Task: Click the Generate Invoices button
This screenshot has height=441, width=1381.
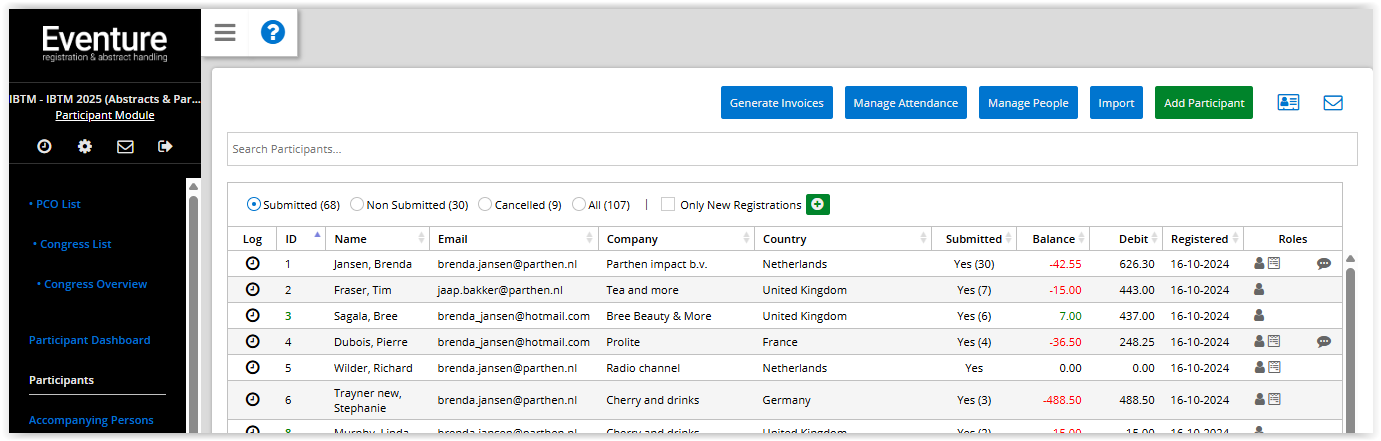Action: click(x=776, y=103)
